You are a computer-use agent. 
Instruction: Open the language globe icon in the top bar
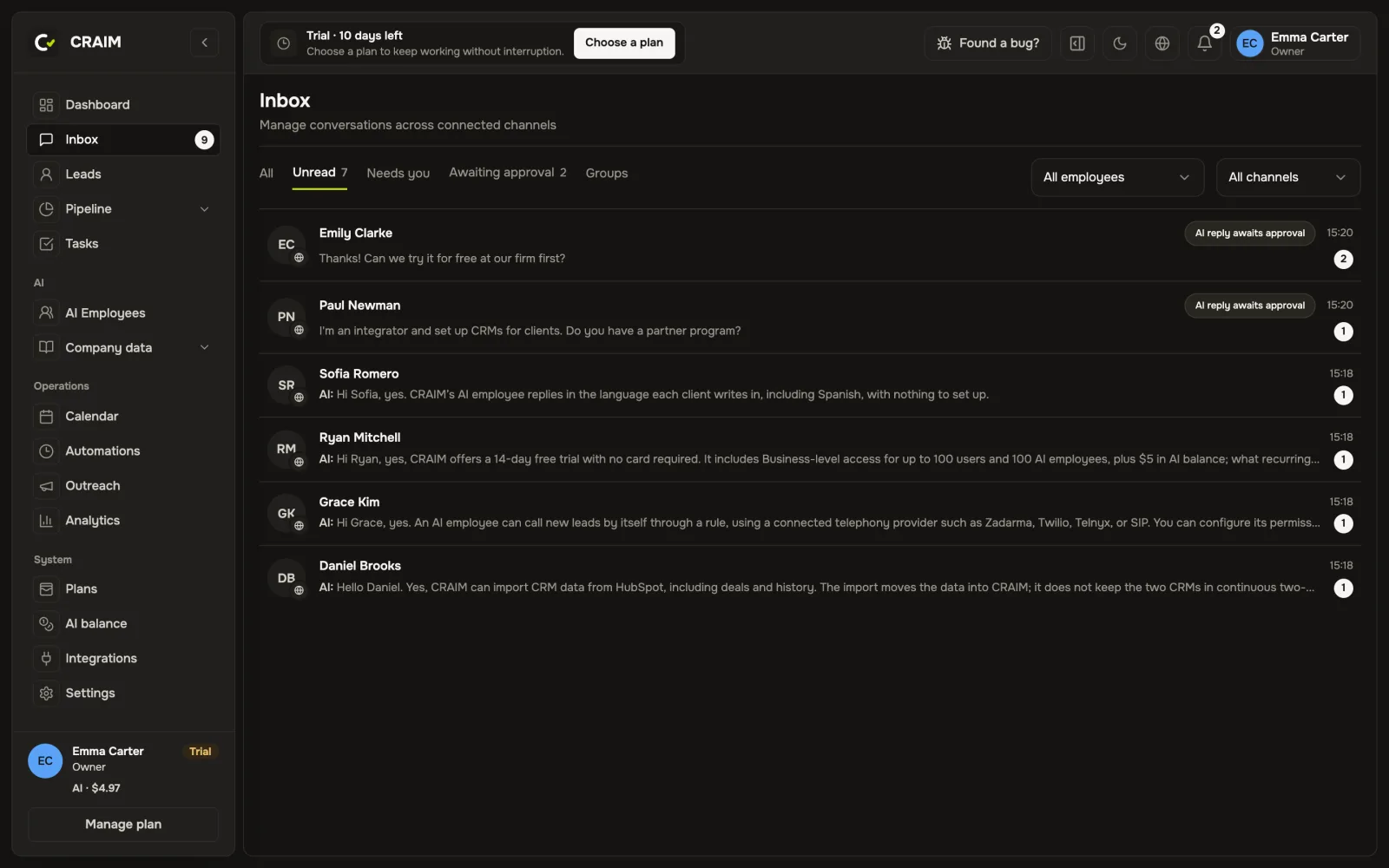1162,43
